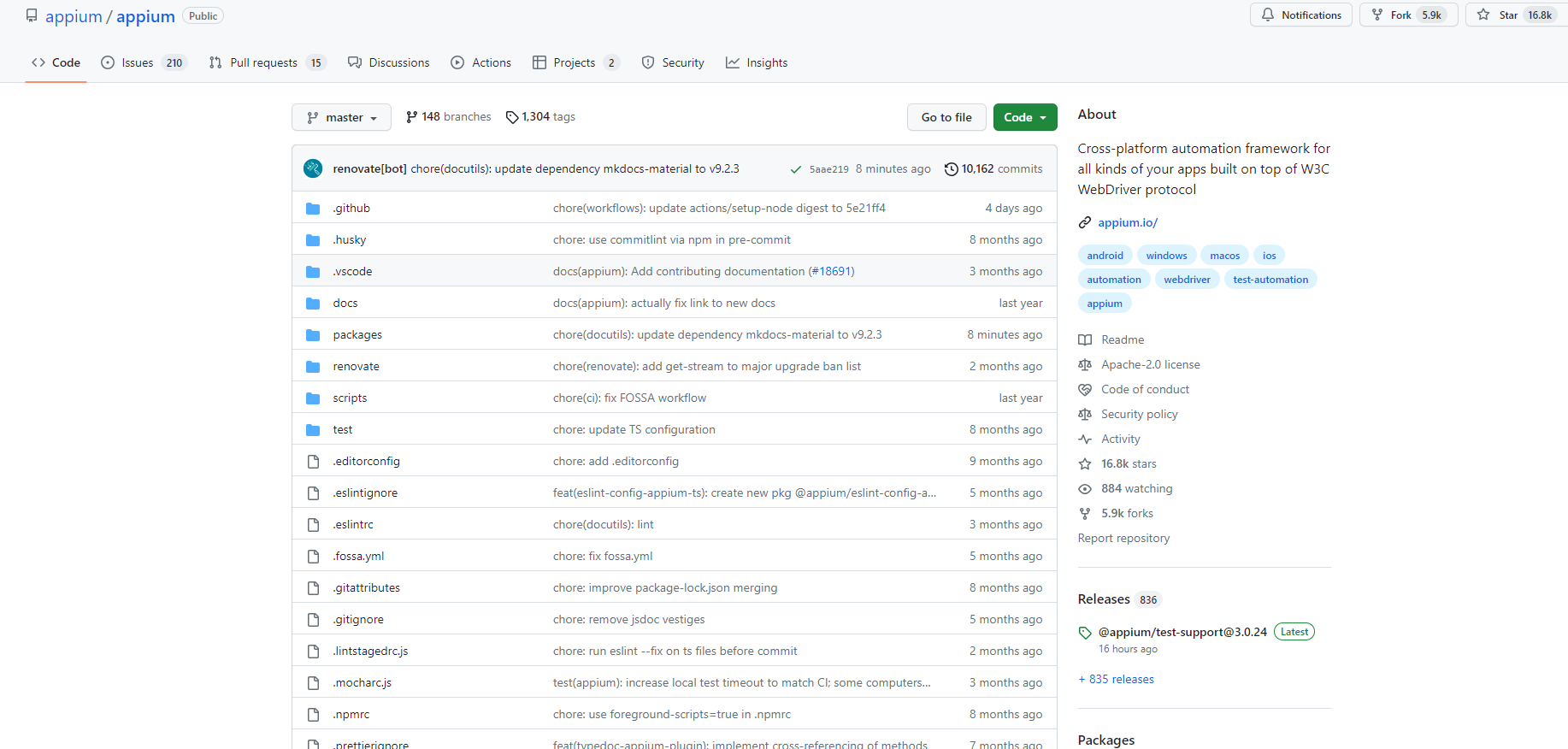Click the link icon beside appium.io

click(x=1085, y=222)
